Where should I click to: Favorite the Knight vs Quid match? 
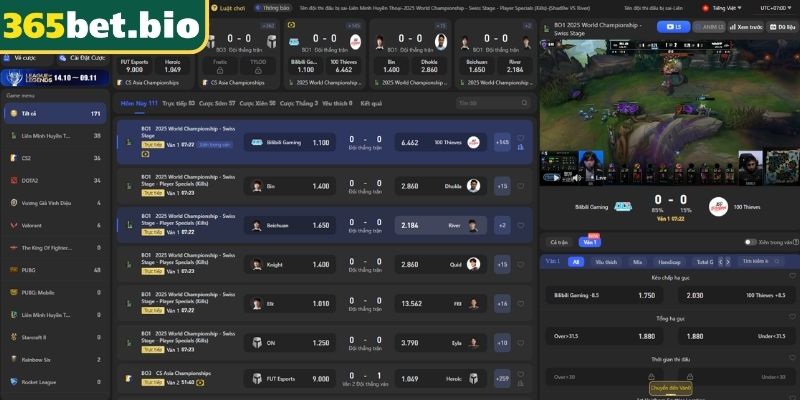click(520, 265)
